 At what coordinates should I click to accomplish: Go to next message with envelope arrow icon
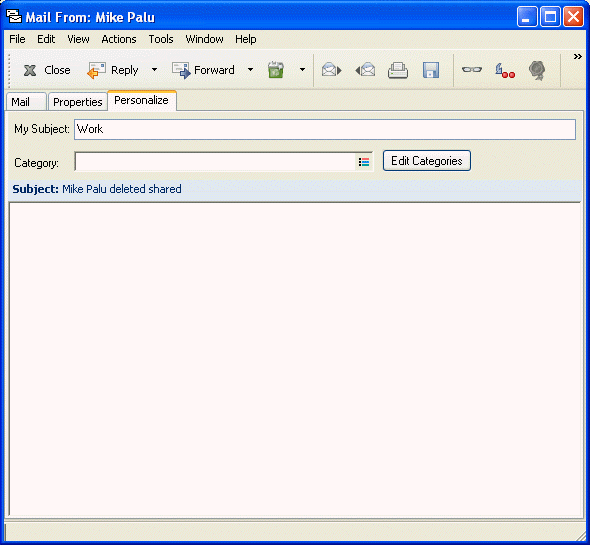pyautogui.click(x=331, y=70)
